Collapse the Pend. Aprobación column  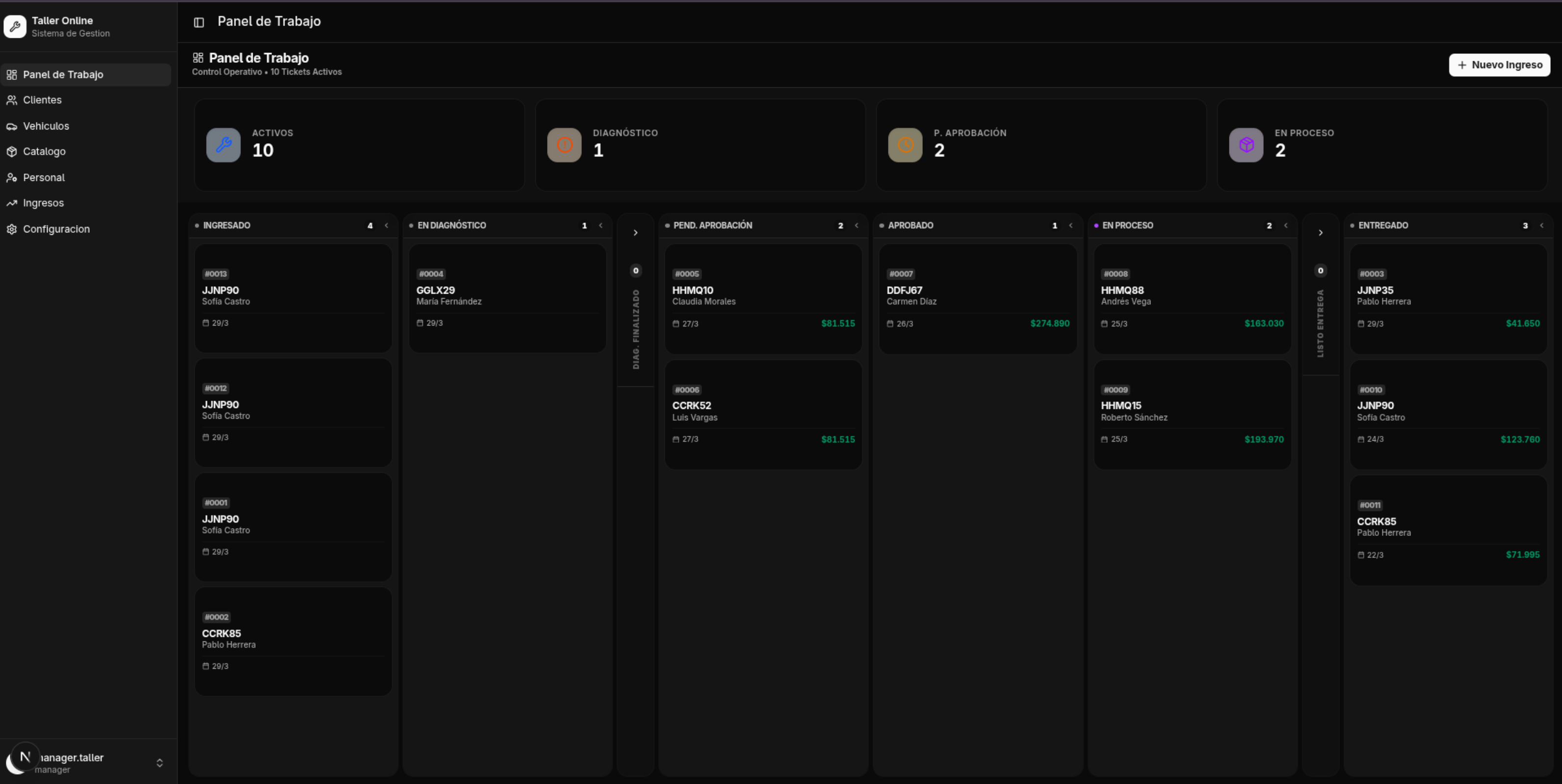pyautogui.click(x=856, y=226)
